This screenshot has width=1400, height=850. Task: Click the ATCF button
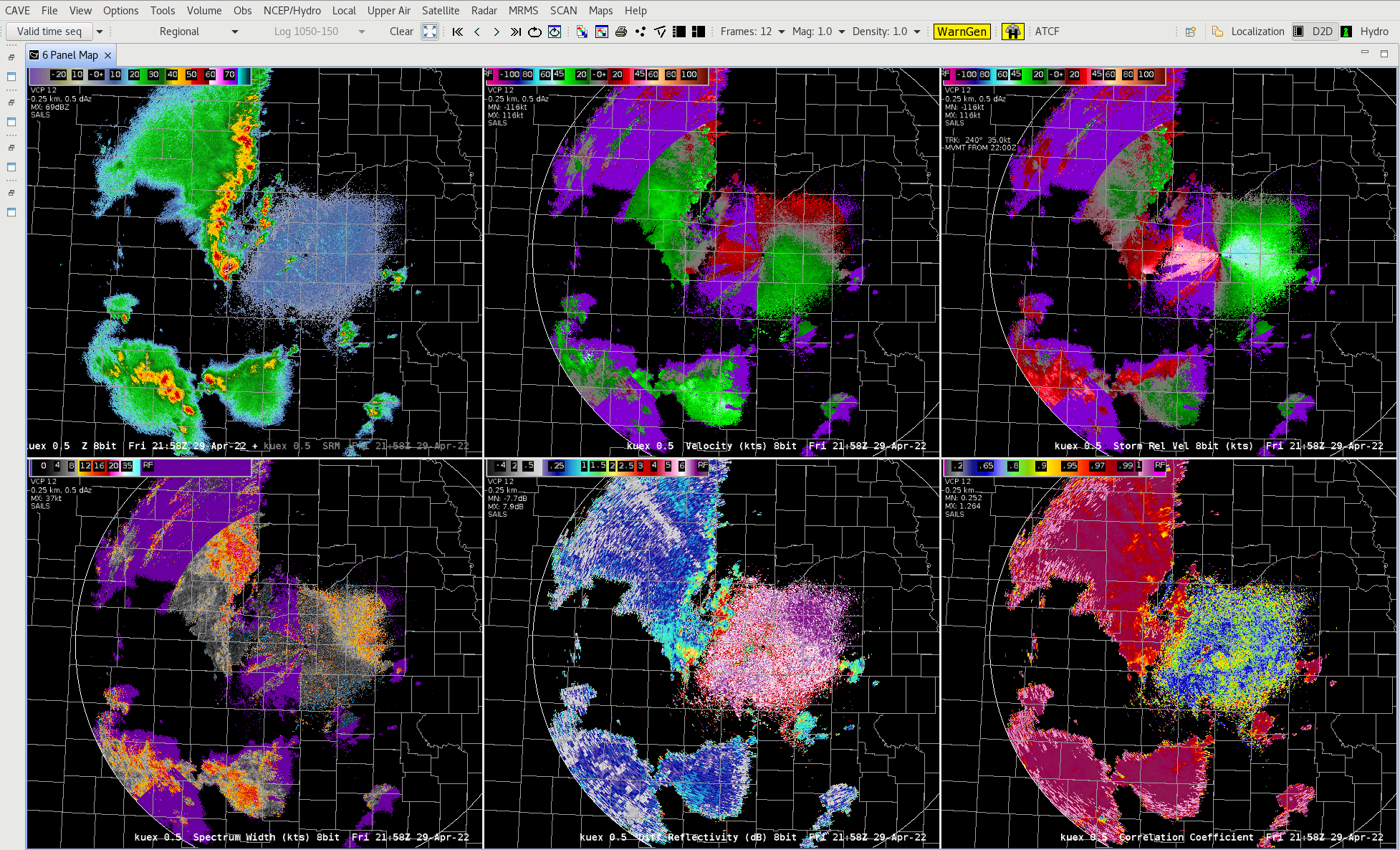(1047, 32)
